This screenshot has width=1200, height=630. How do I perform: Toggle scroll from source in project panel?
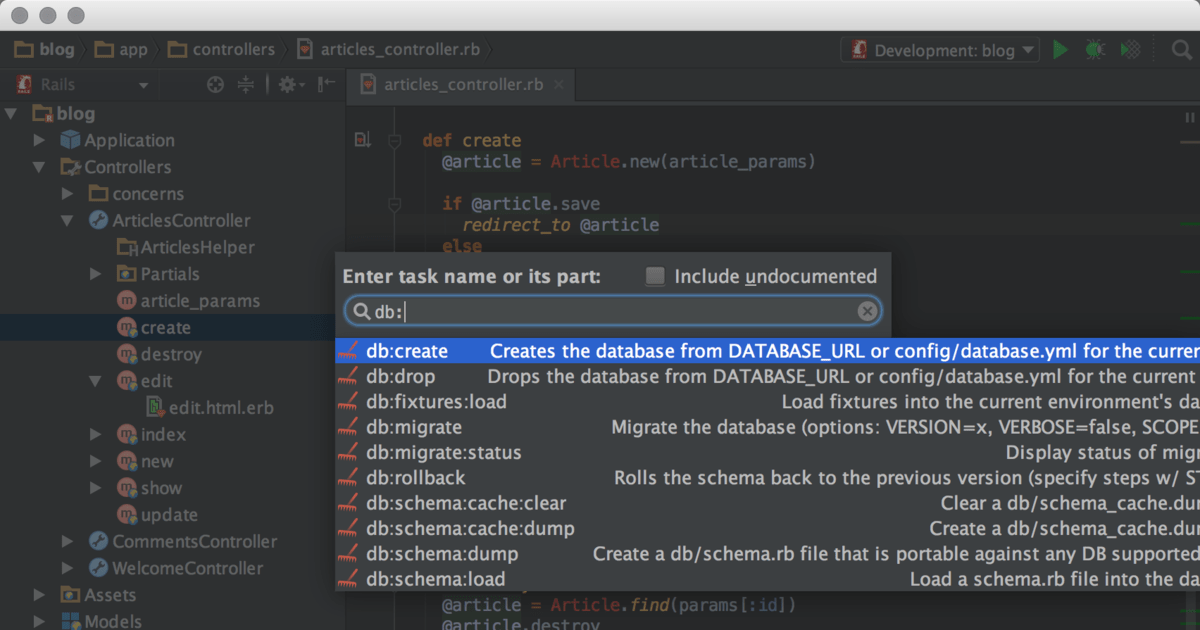pyautogui.click(x=215, y=84)
